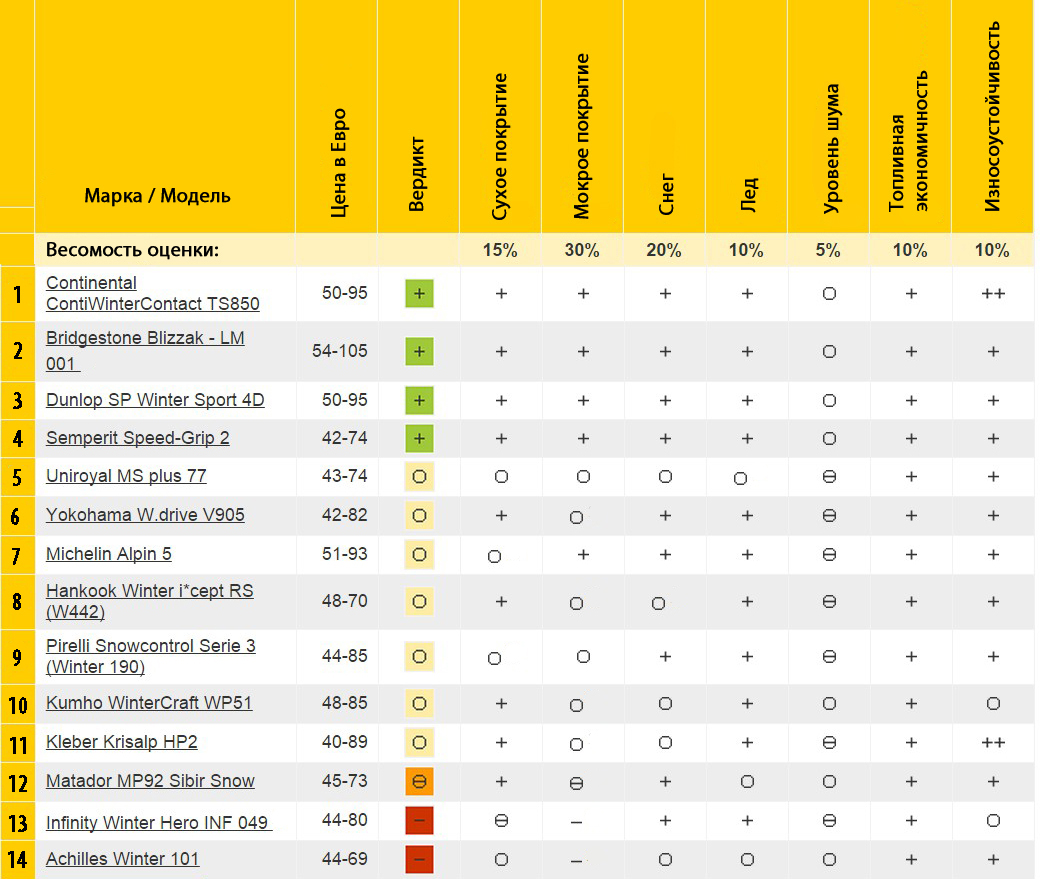This screenshot has height=879, width=1040.
Task: Click the Kleber Krisalp wear resistance double-plus rating
Action: (992, 742)
